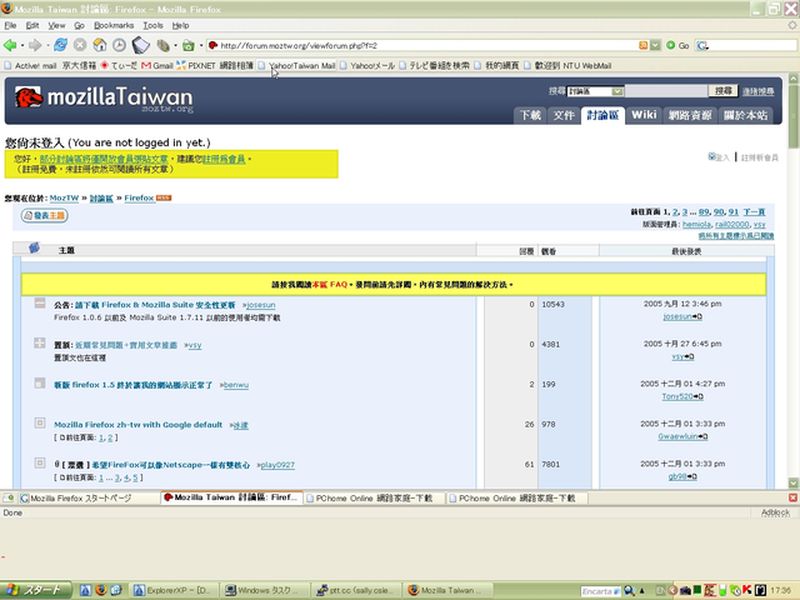Open poster profile benwu

tap(236, 385)
